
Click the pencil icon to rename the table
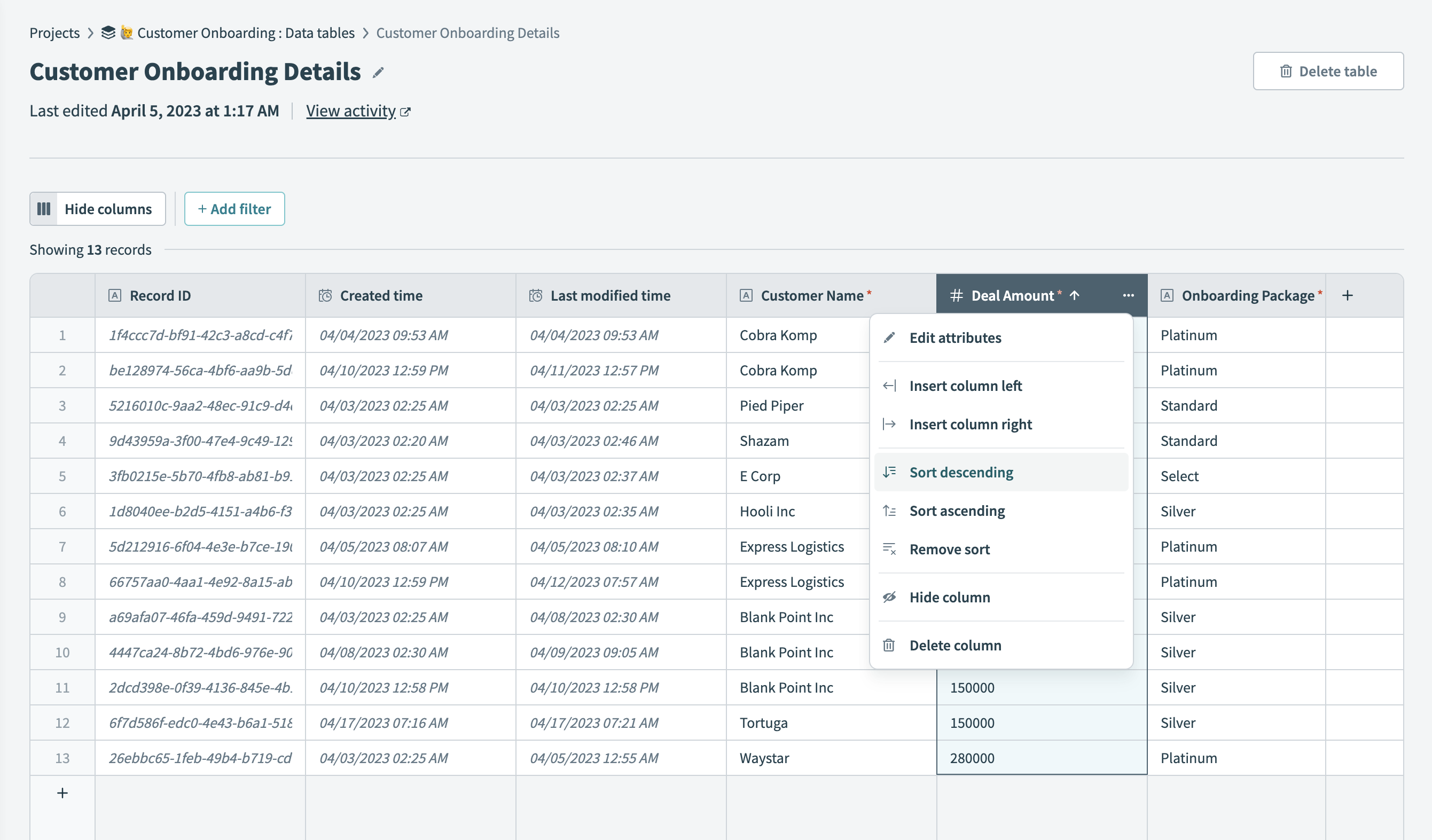(379, 72)
